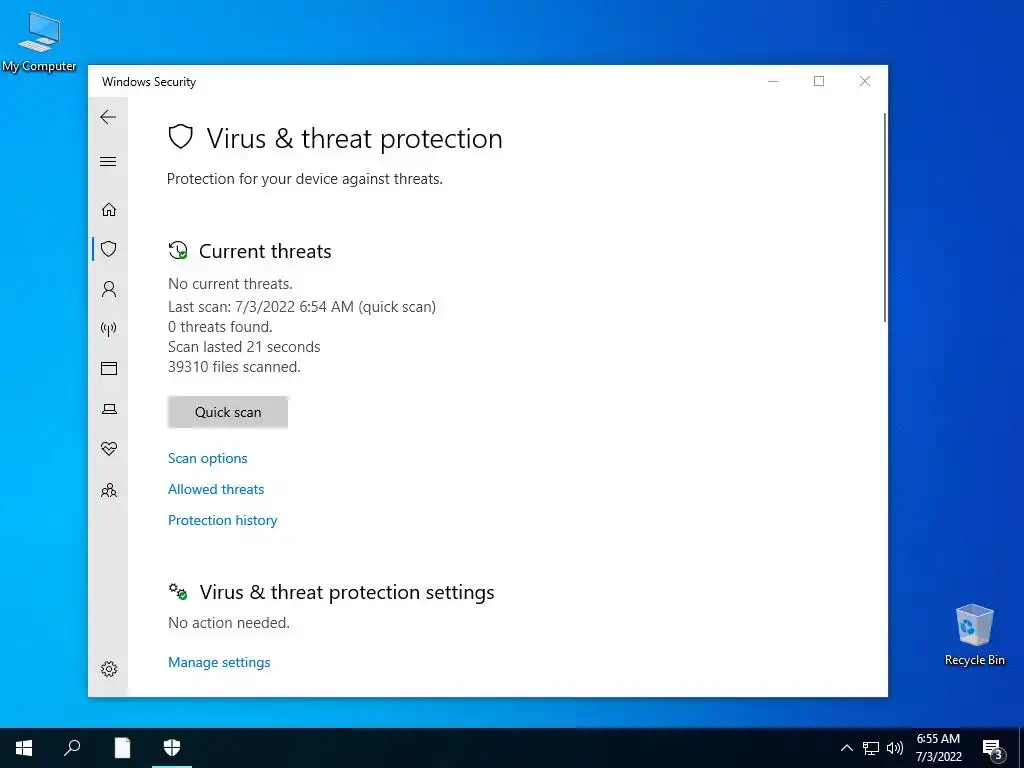Image resolution: width=1024 pixels, height=768 pixels.
Task: Click '0 threats found.' text
Action: point(220,327)
